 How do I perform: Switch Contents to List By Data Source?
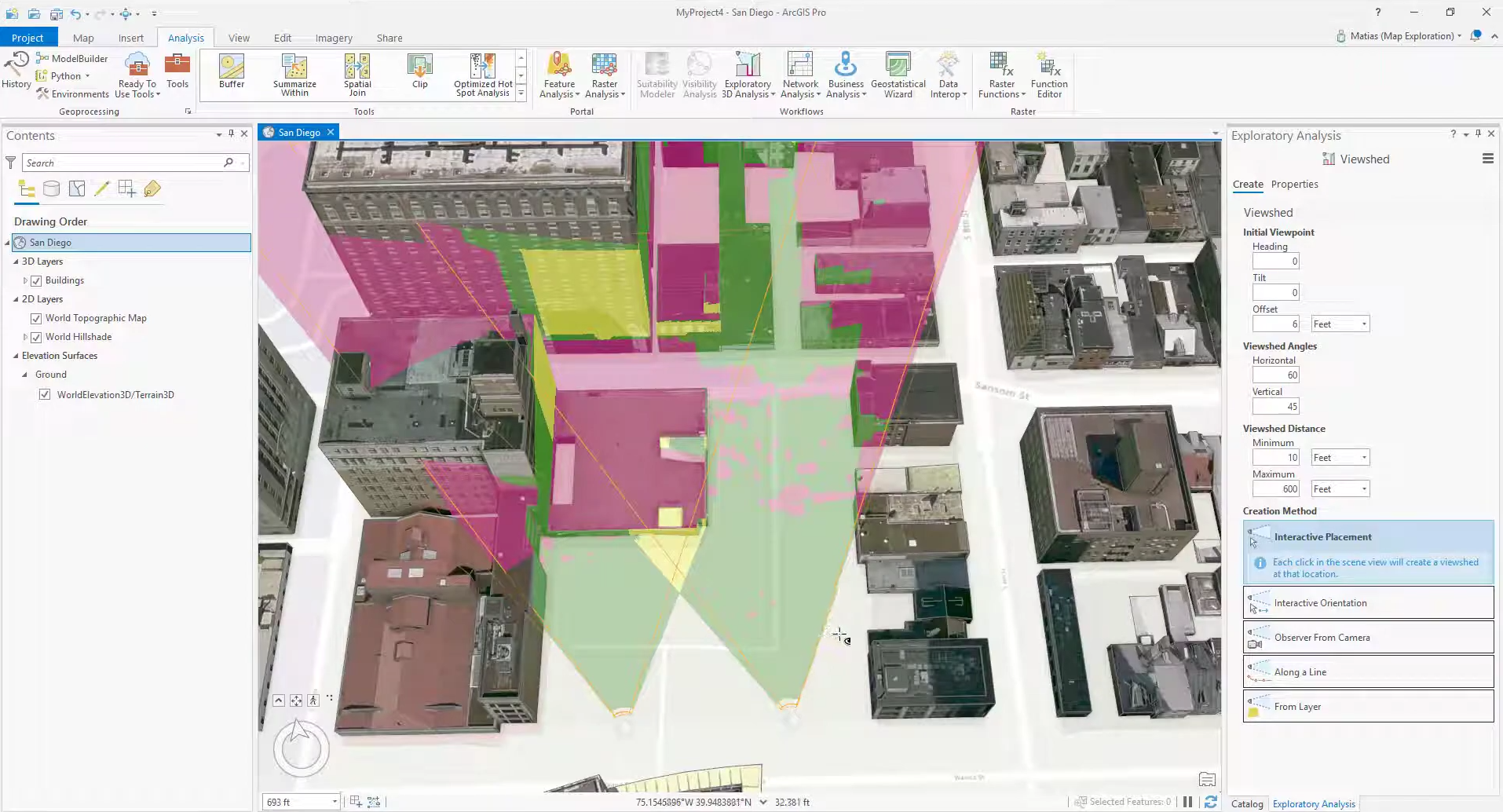pos(51,188)
